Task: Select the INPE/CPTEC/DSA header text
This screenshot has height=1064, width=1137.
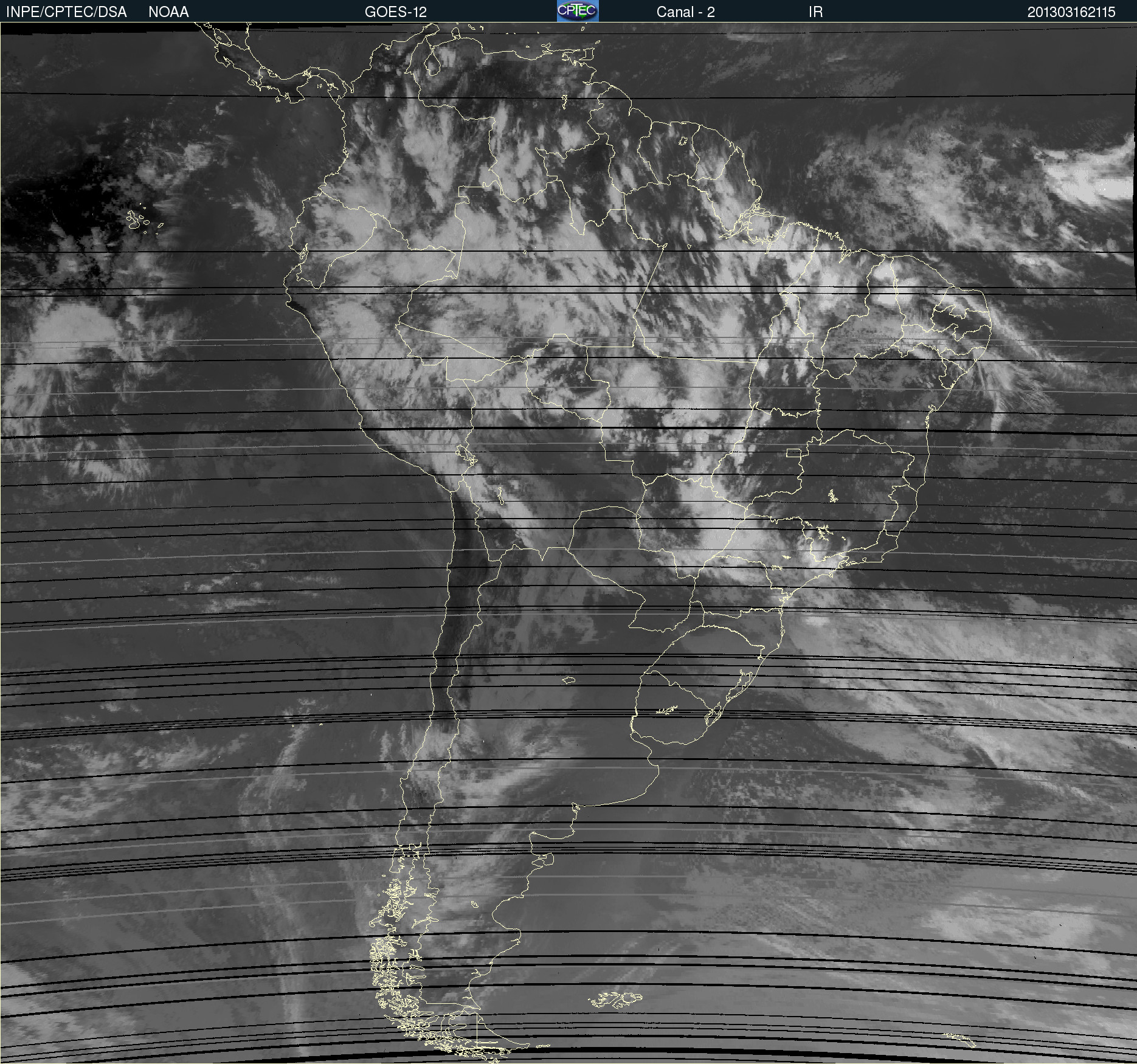Action: tap(66, 12)
